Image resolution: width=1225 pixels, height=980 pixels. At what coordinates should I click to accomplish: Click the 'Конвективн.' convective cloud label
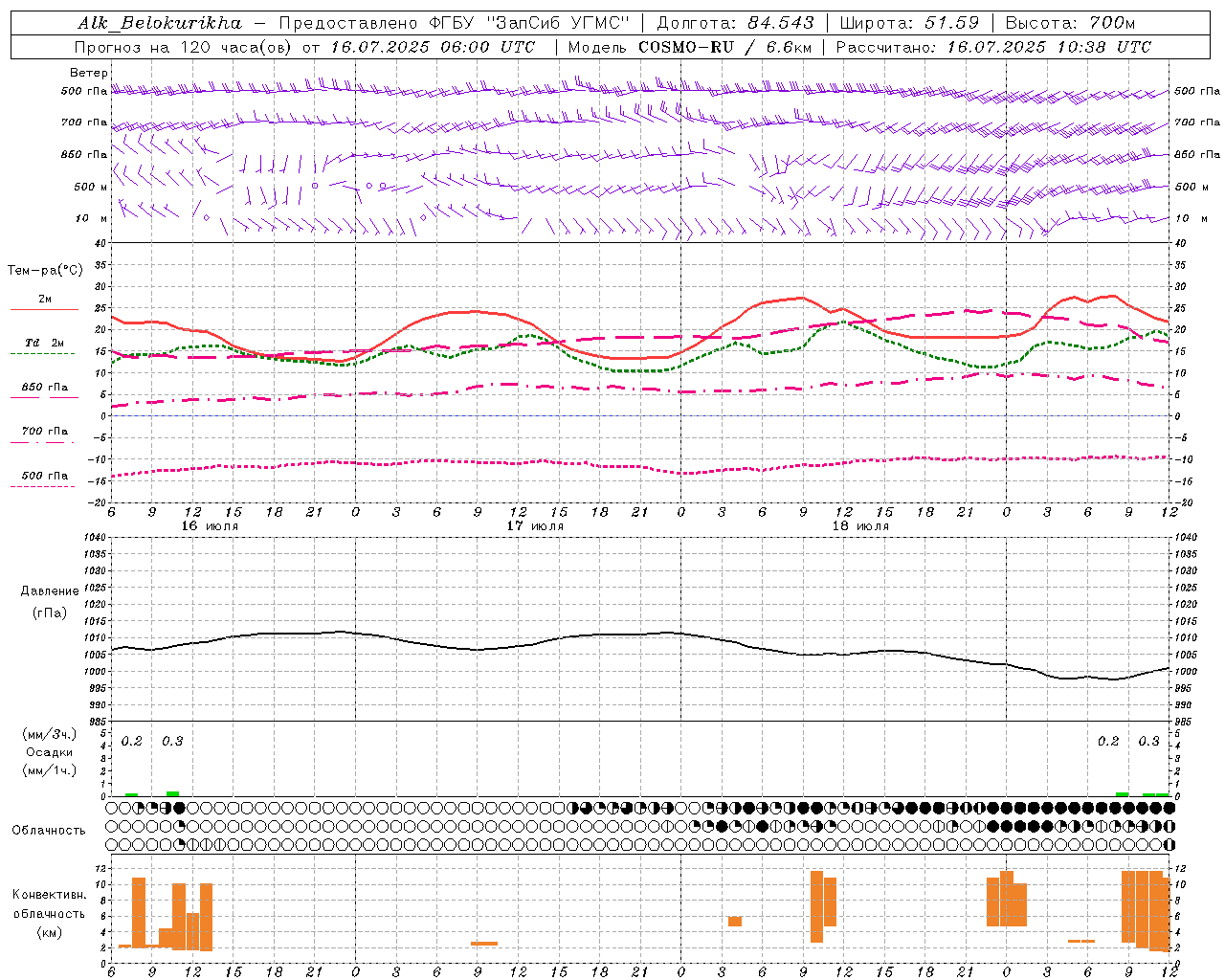click(x=50, y=894)
